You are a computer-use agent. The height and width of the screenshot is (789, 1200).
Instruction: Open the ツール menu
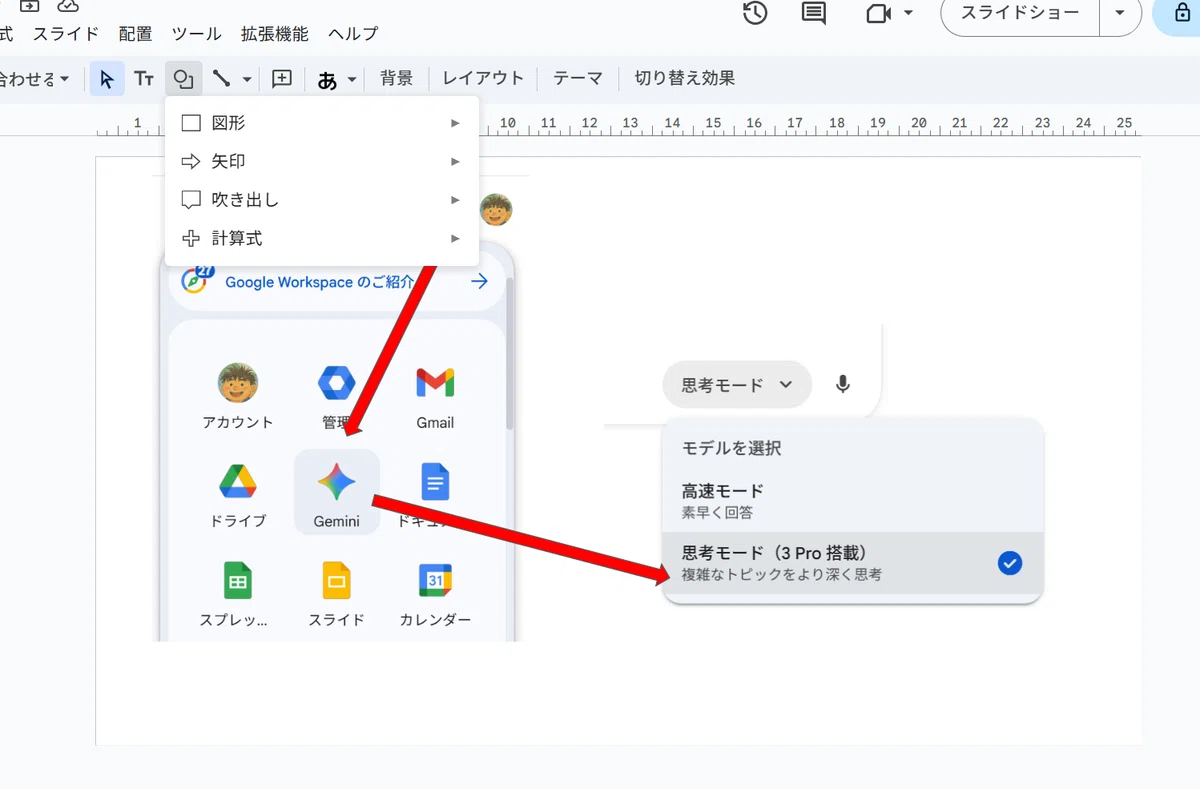[197, 34]
